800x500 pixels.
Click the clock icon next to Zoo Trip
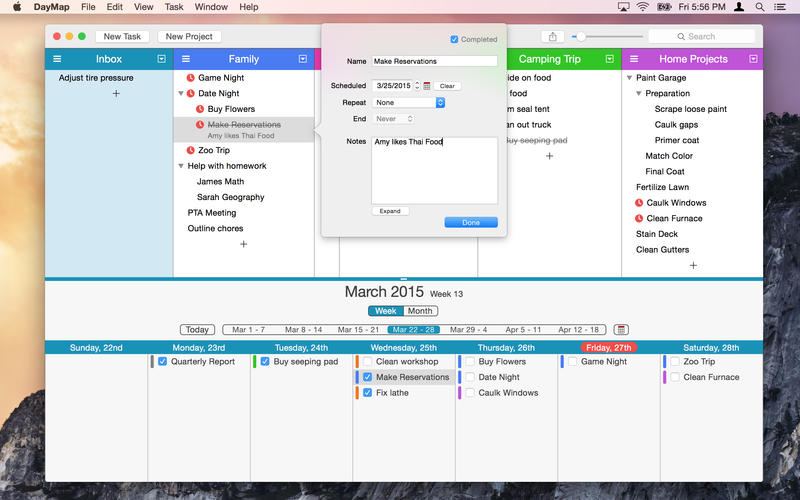[191, 150]
